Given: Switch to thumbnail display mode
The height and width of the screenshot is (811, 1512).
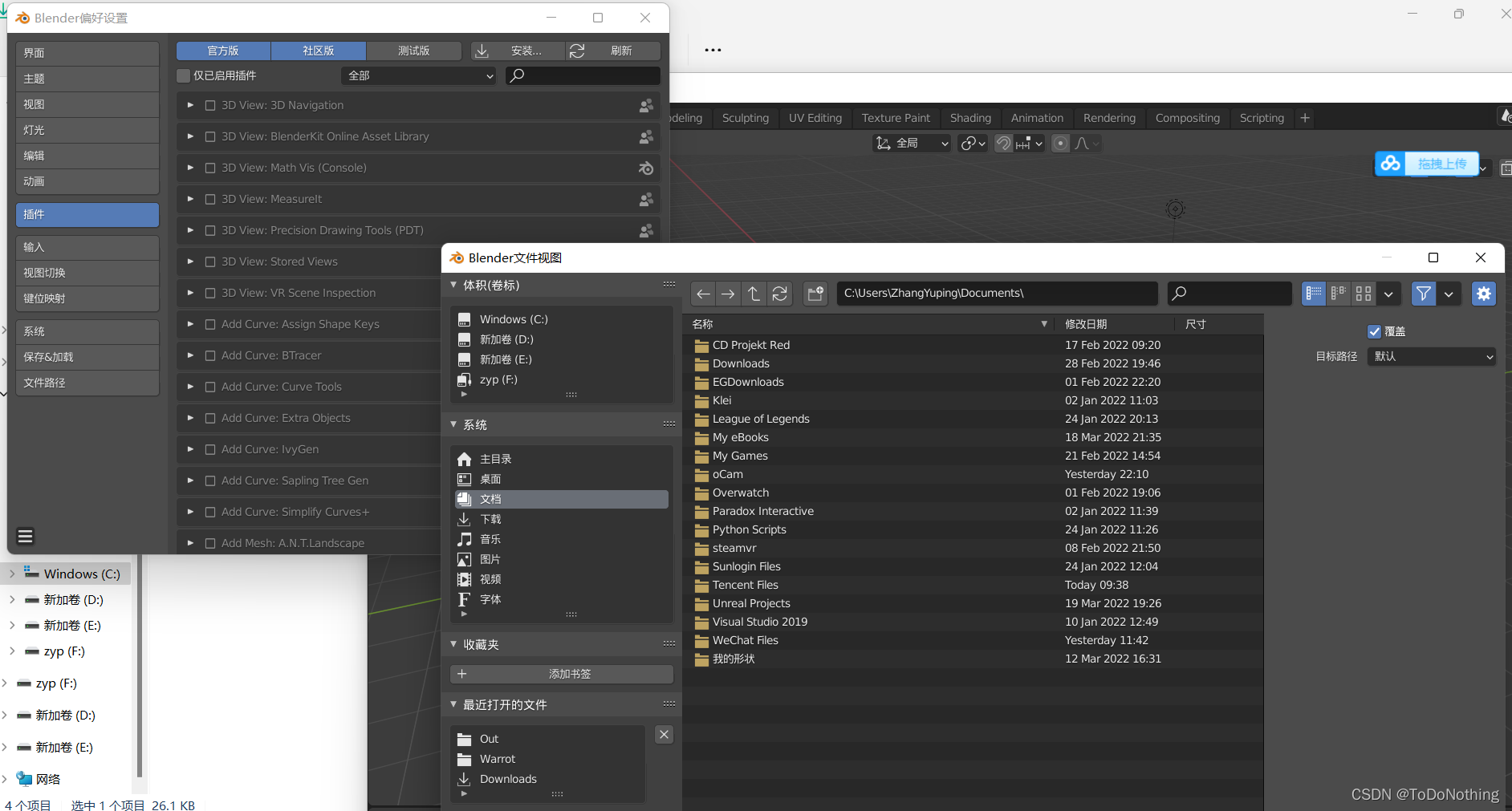Looking at the screenshot, I should tap(1364, 294).
